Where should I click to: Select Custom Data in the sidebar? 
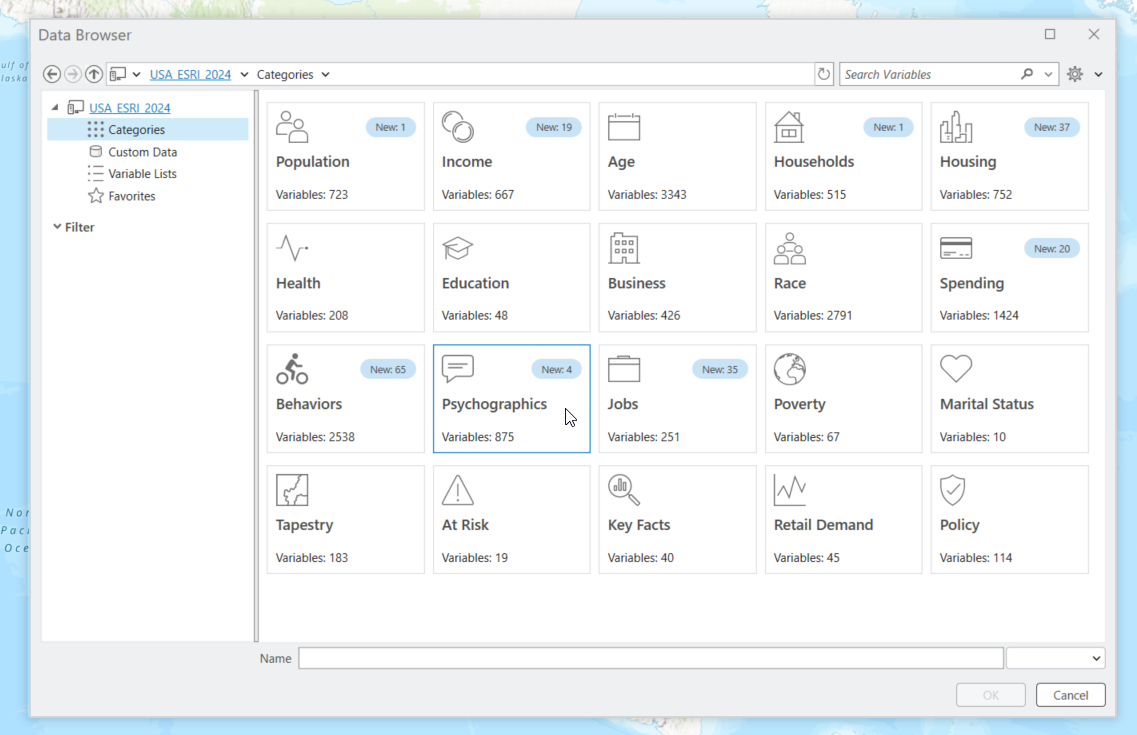coord(142,151)
